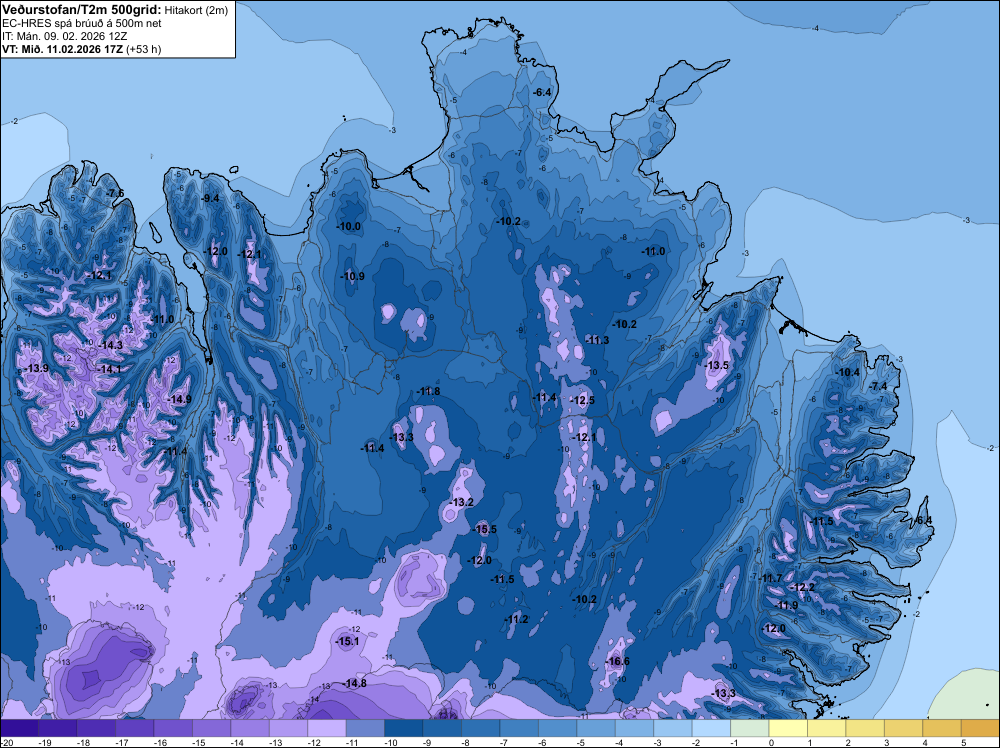Click the -9.4 temperature label
The width and height of the screenshot is (1000, 748).
(210, 198)
